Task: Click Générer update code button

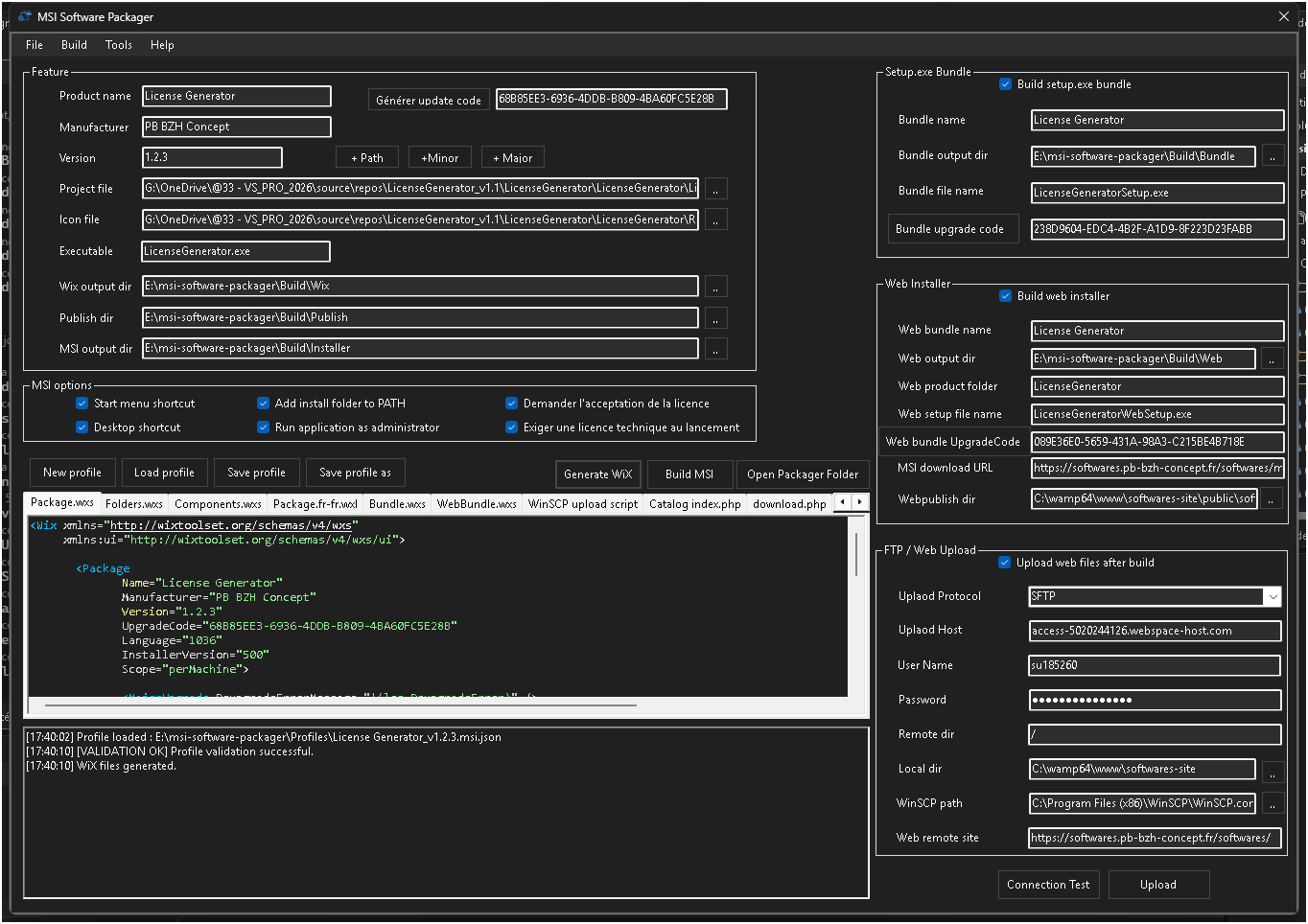Action: pos(429,100)
